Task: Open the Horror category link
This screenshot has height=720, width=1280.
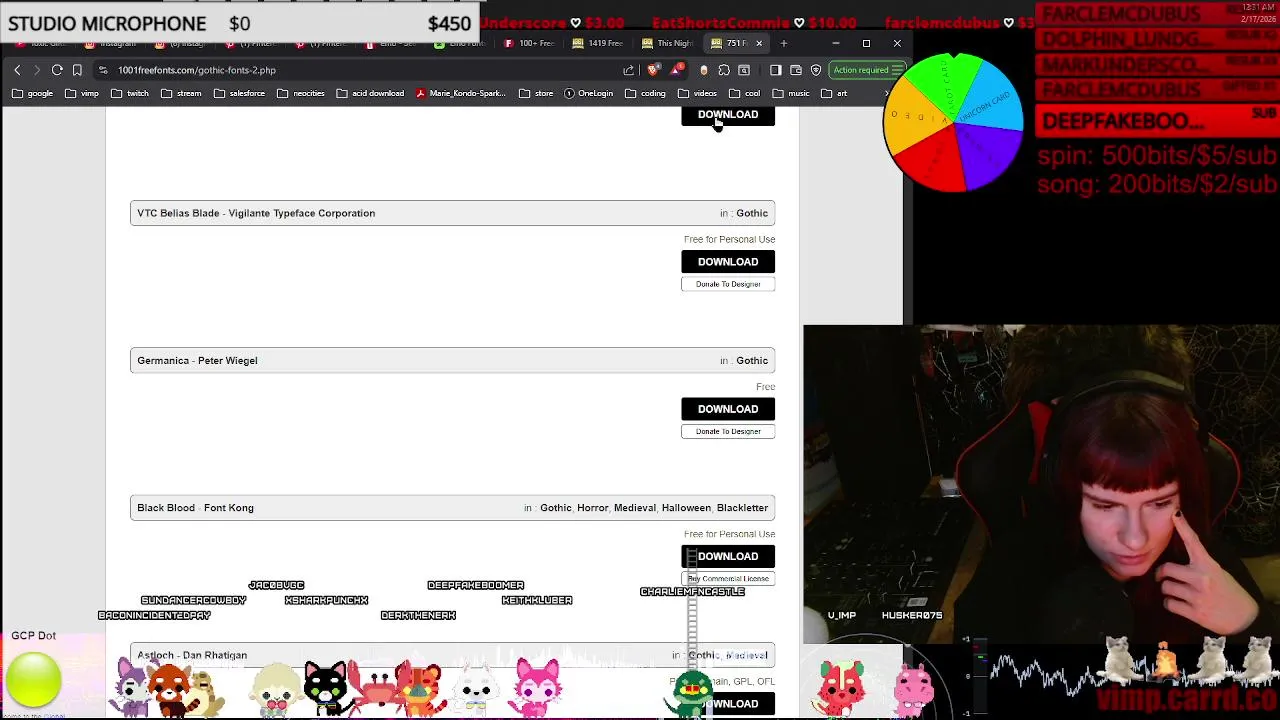Action: pyautogui.click(x=592, y=508)
